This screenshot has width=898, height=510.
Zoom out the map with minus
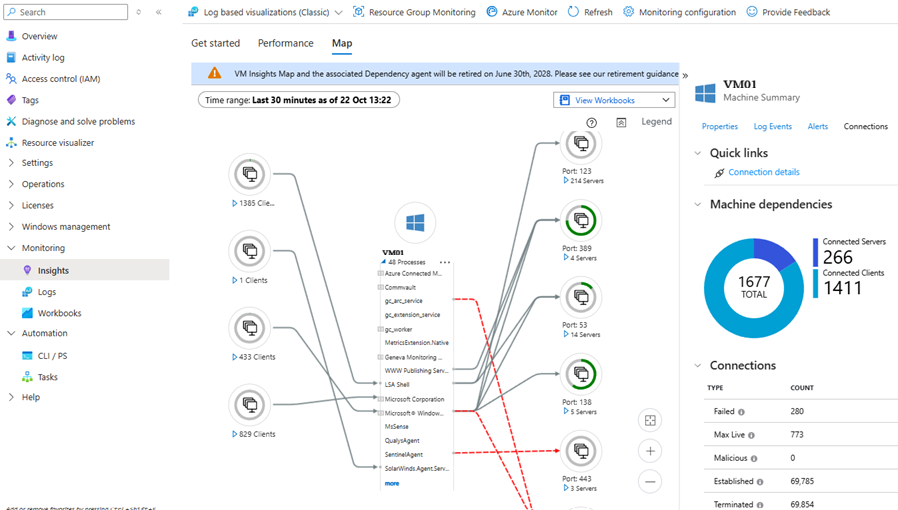coord(650,482)
